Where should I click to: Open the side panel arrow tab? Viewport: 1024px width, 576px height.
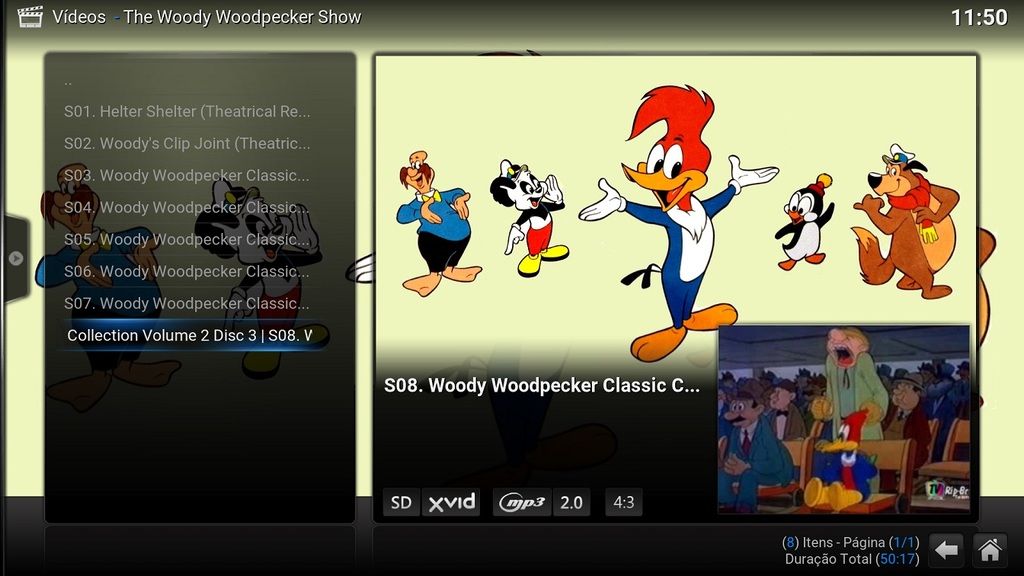pyautogui.click(x=14, y=259)
